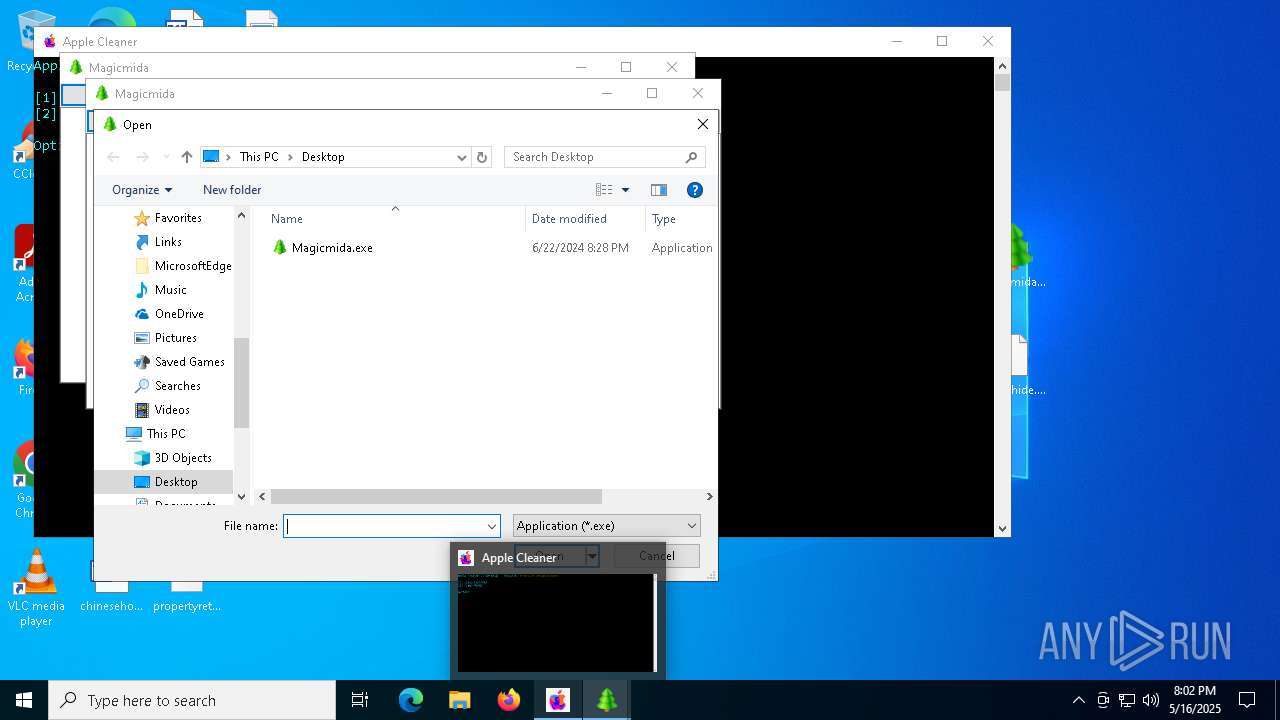Maximize the Apple Cleaner window
Screen dimensions: 1280x720
(942, 41)
